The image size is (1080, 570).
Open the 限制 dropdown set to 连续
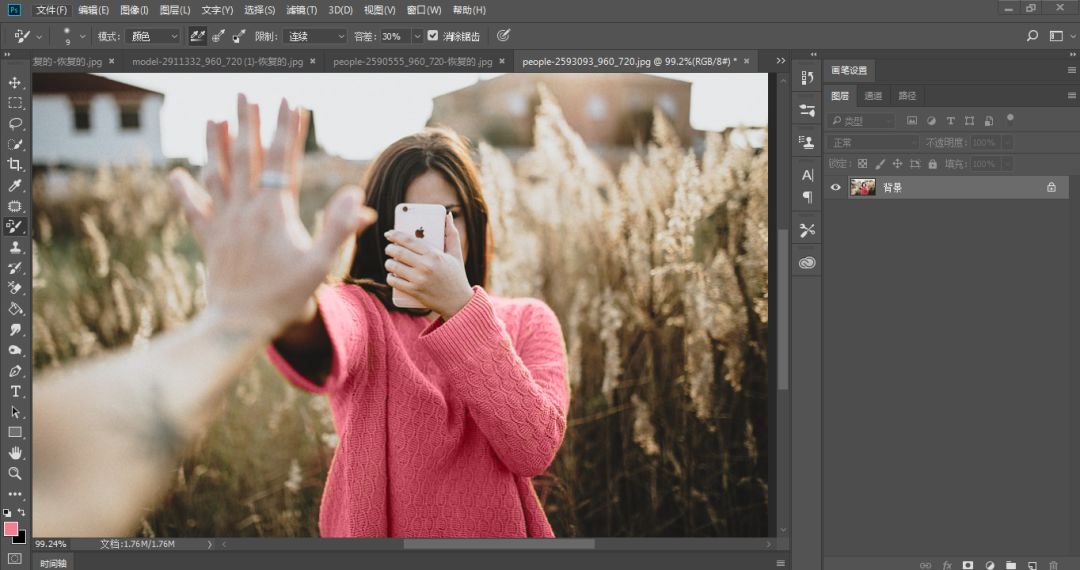tap(313, 36)
